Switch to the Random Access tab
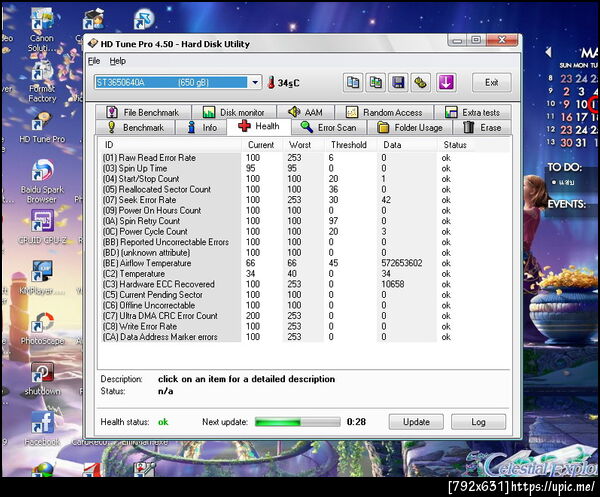The image size is (600, 497). pos(384,112)
